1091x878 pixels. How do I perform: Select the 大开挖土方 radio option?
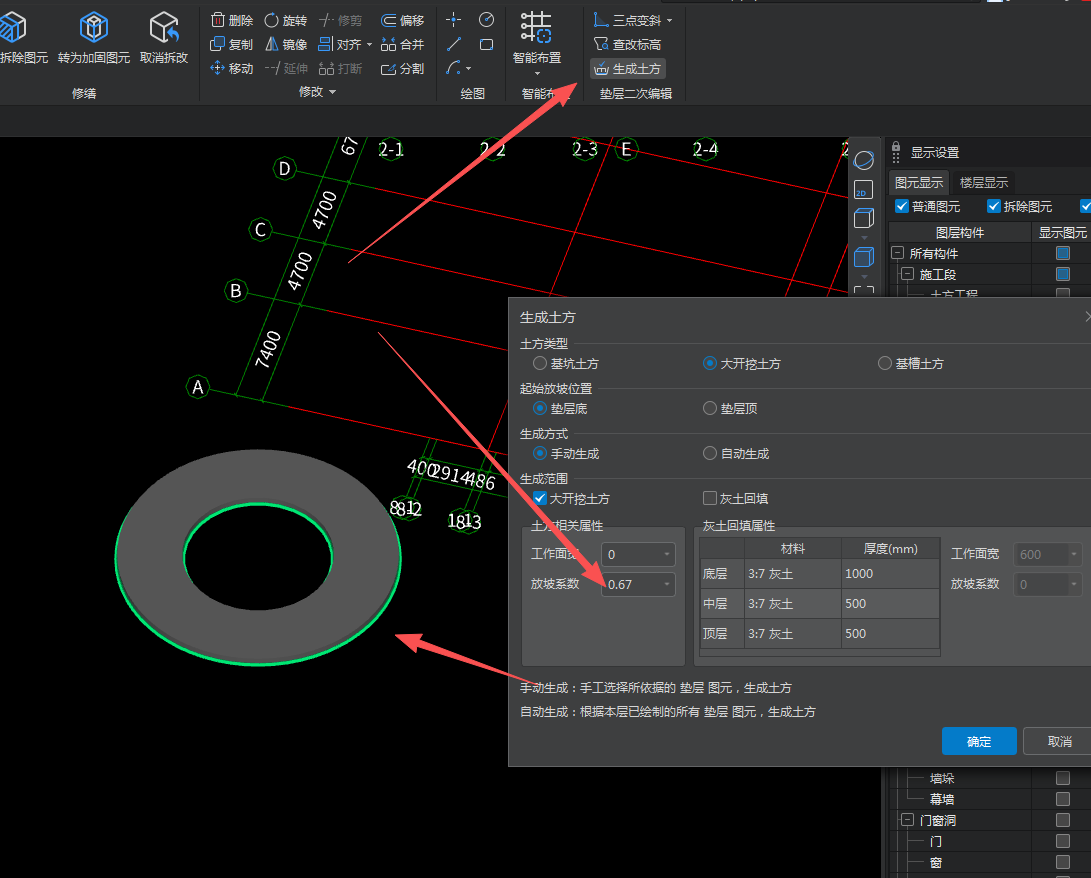click(x=710, y=363)
